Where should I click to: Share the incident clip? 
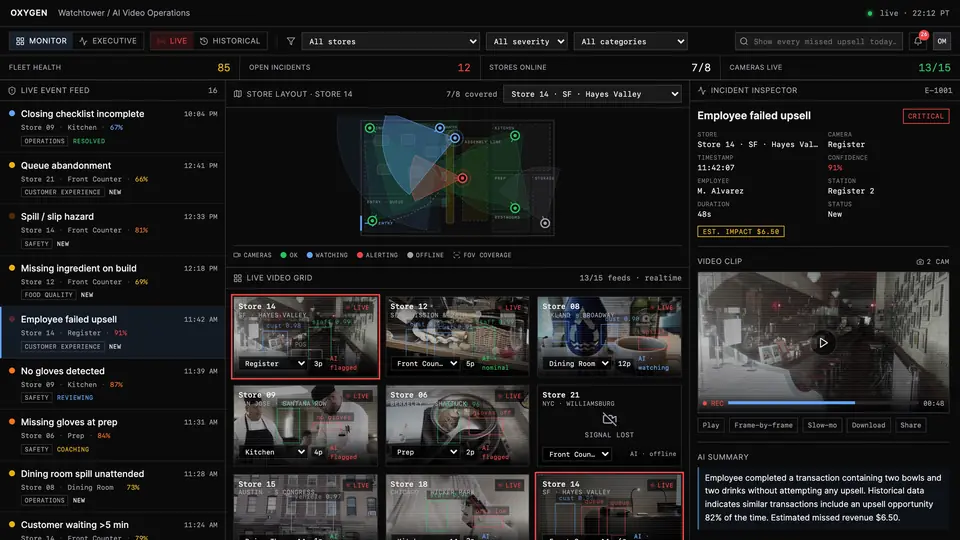pyautogui.click(x=910, y=426)
